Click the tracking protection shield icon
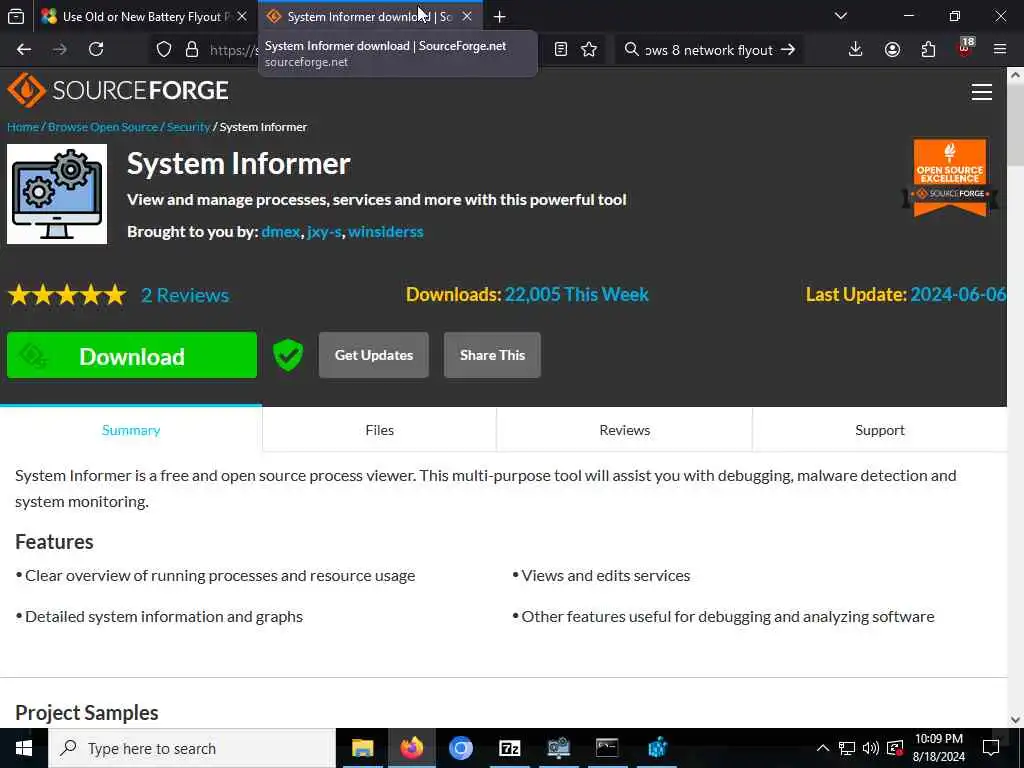Viewport: 1024px width, 768px height. pos(164,50)
